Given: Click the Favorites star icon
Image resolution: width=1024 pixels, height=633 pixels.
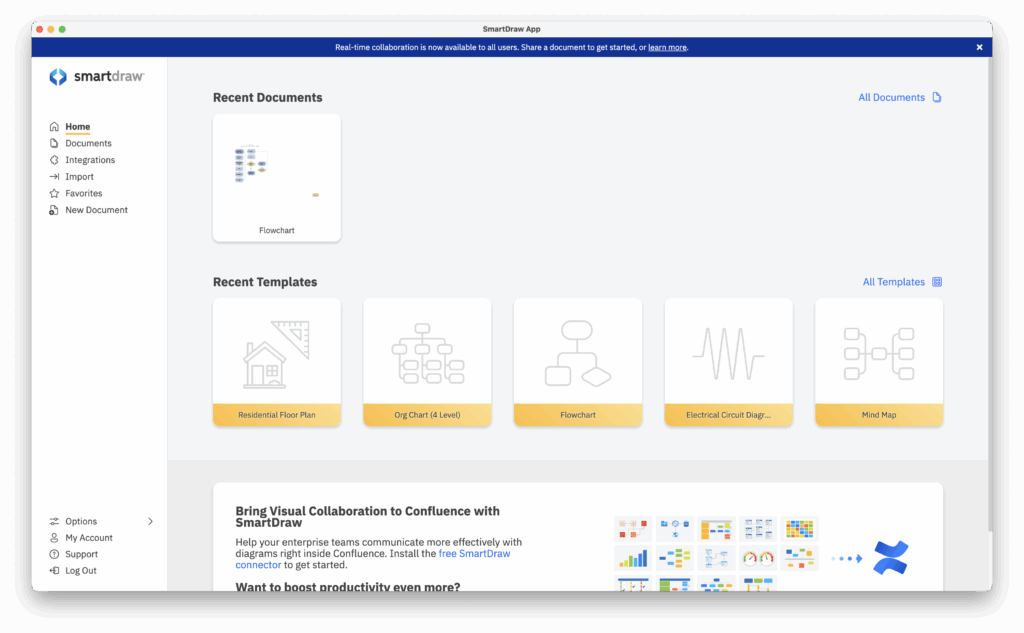Looking at the screenshot, I should pos(54,193).
